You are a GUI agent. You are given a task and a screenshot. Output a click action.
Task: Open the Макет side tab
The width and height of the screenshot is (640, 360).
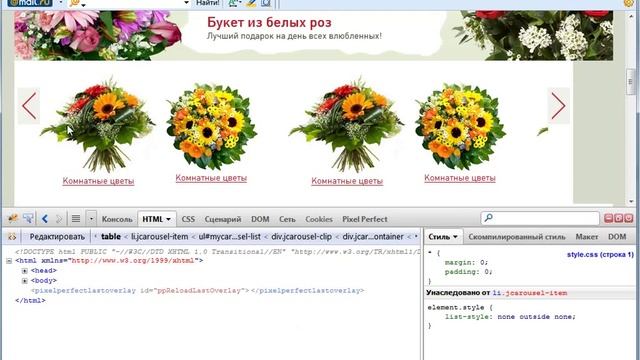[587, 237]
